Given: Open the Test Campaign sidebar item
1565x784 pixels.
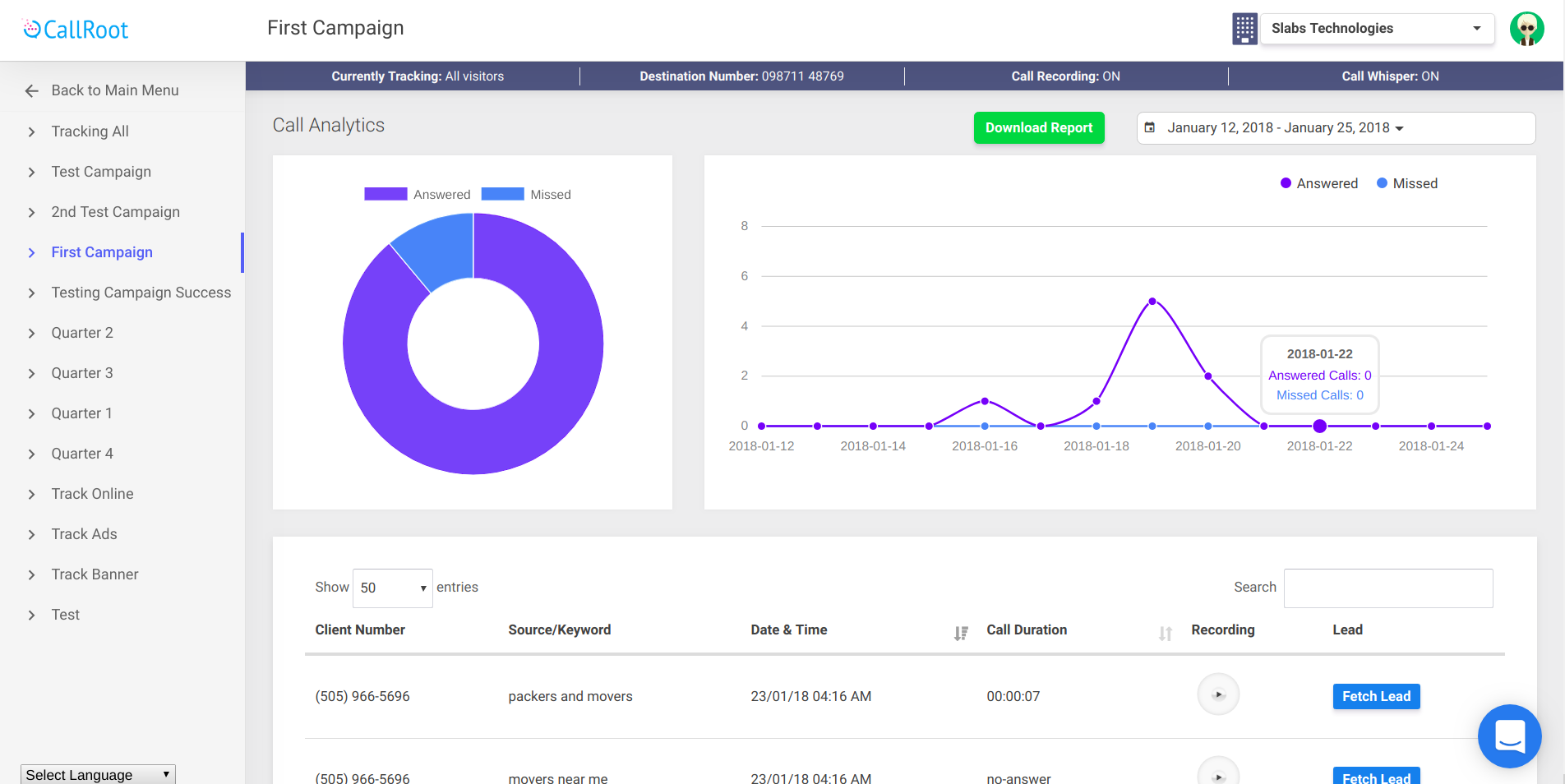Looking at the screenshot, I should pos(101,172).
